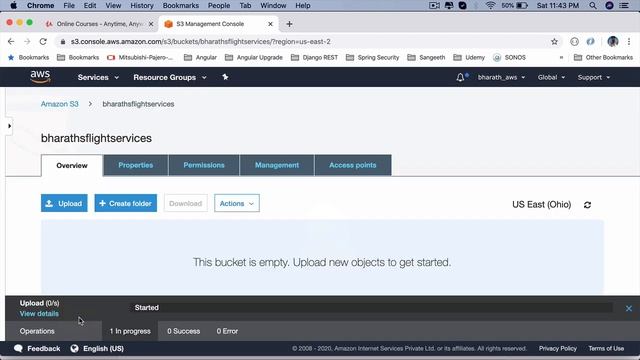Click the Download button
Viewport: 640px width, 360px height.
186,203
